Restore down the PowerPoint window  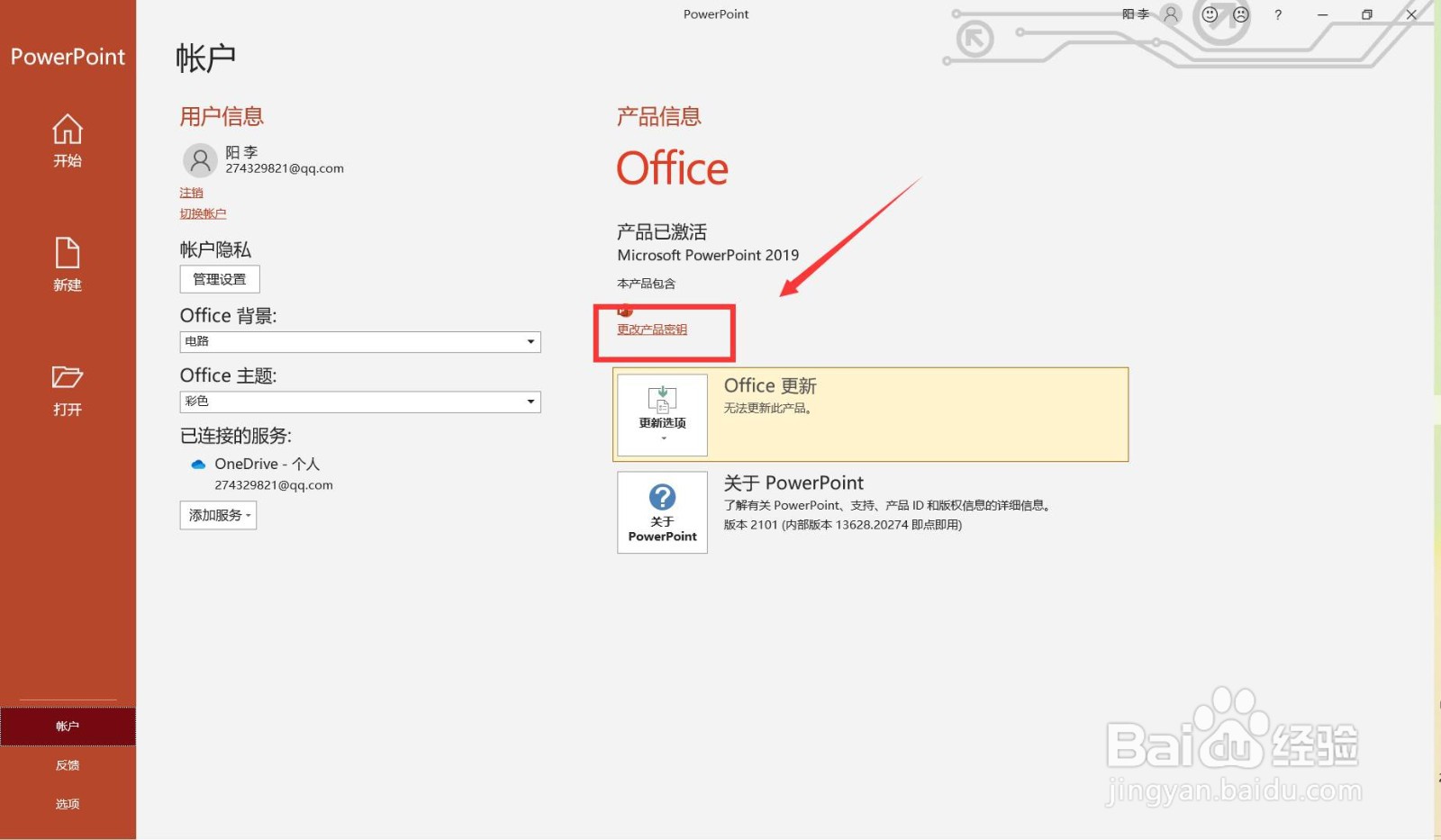point(1366,14)
